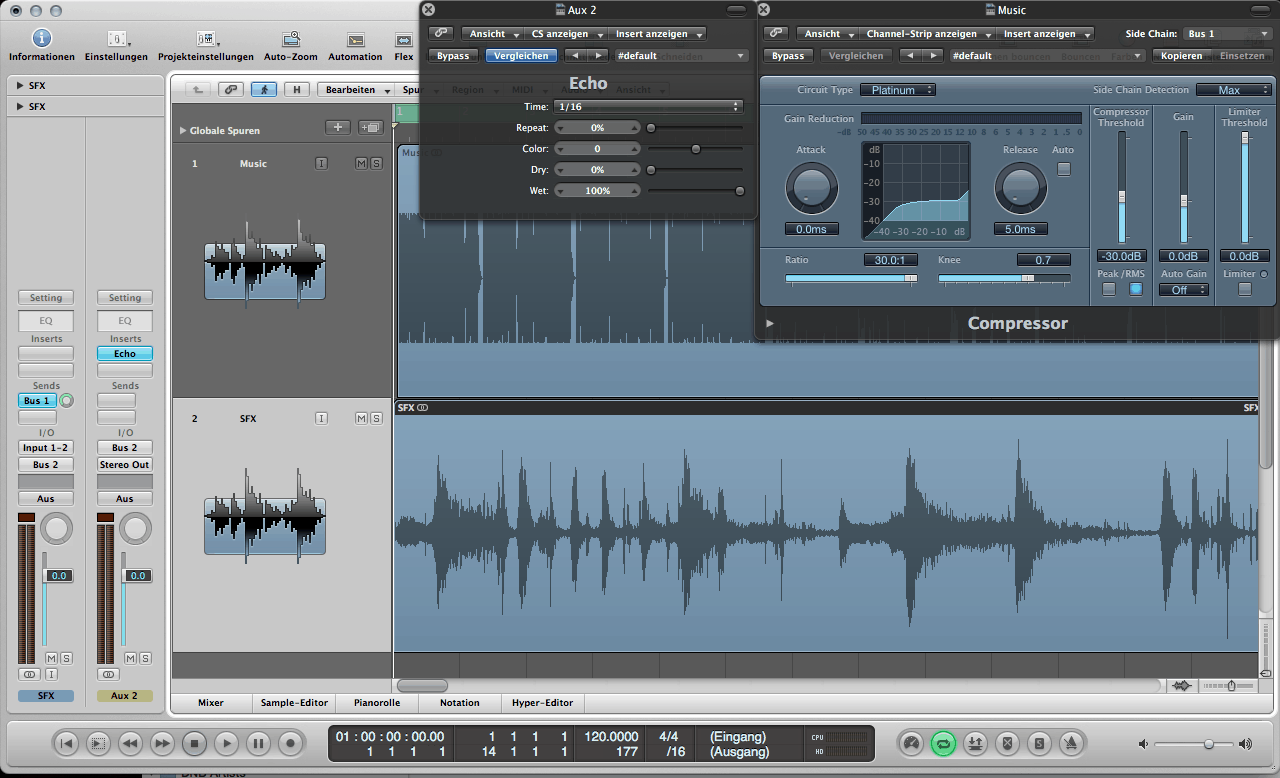Solo the SFX track
This screenshot has width=1280, height=778.
point(376,418)
